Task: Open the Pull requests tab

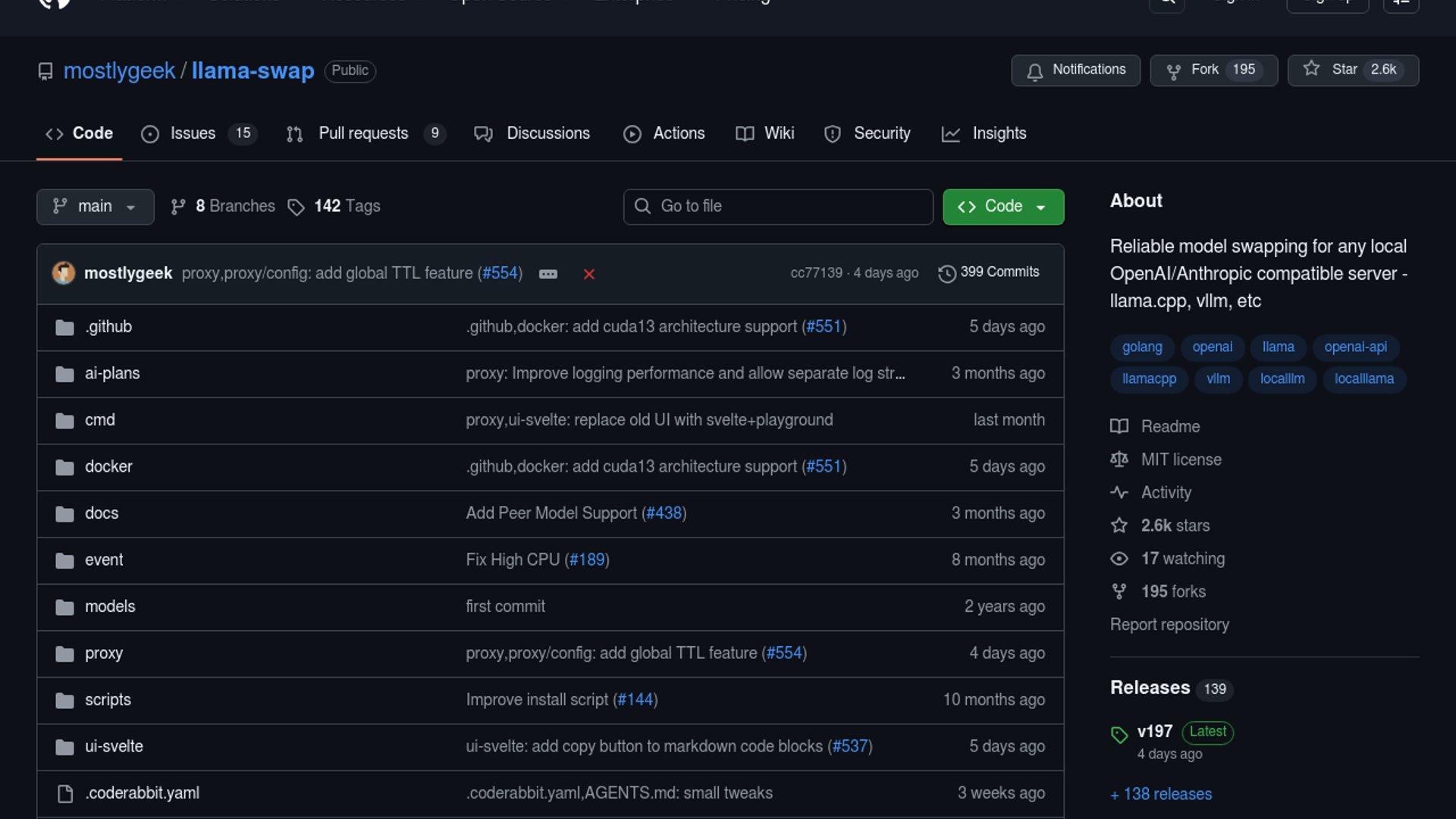Action: pyautogui.click(x=364, y=133)
